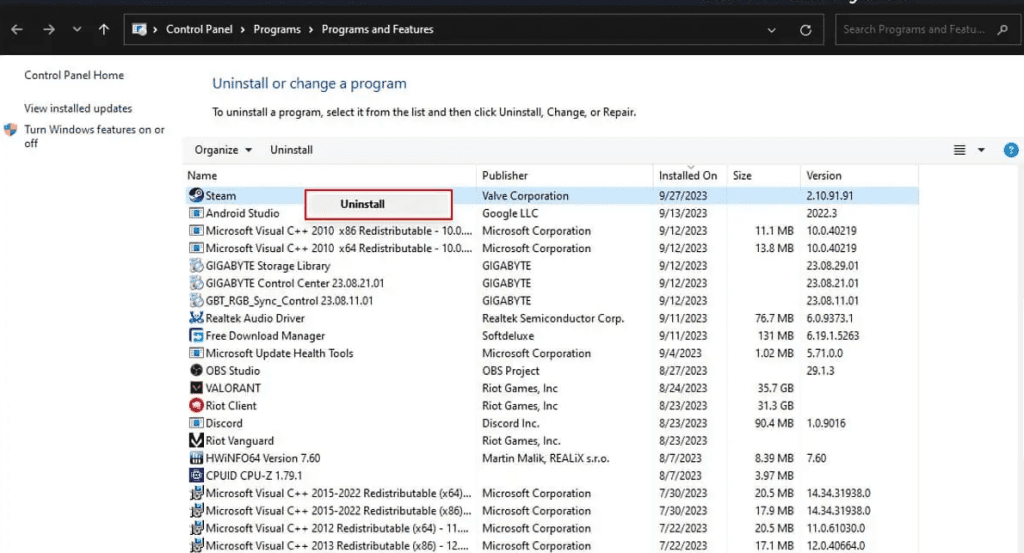Click the OBS Studio icon in list
1024x553 pixels.
[196, 371]
